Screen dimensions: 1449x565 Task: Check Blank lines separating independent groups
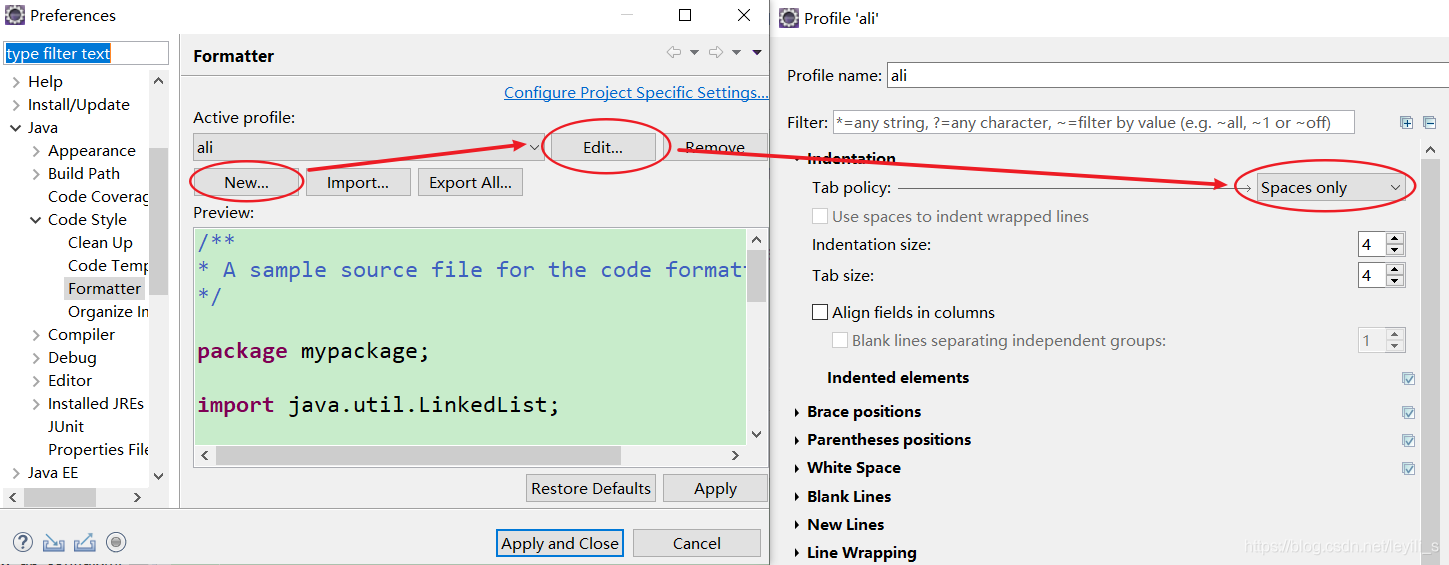(x=840, y=341)
